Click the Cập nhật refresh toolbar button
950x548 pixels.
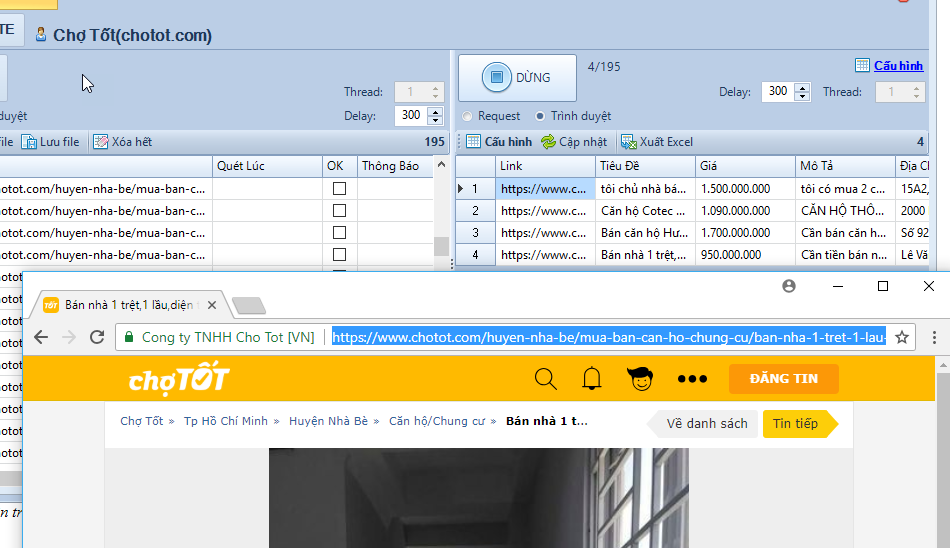pos(574,142)
